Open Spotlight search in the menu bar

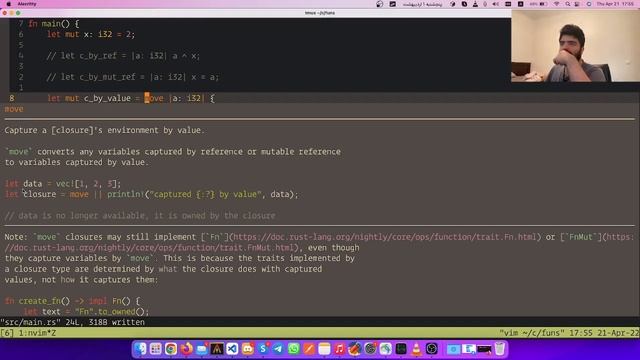(x=567, y=4)
